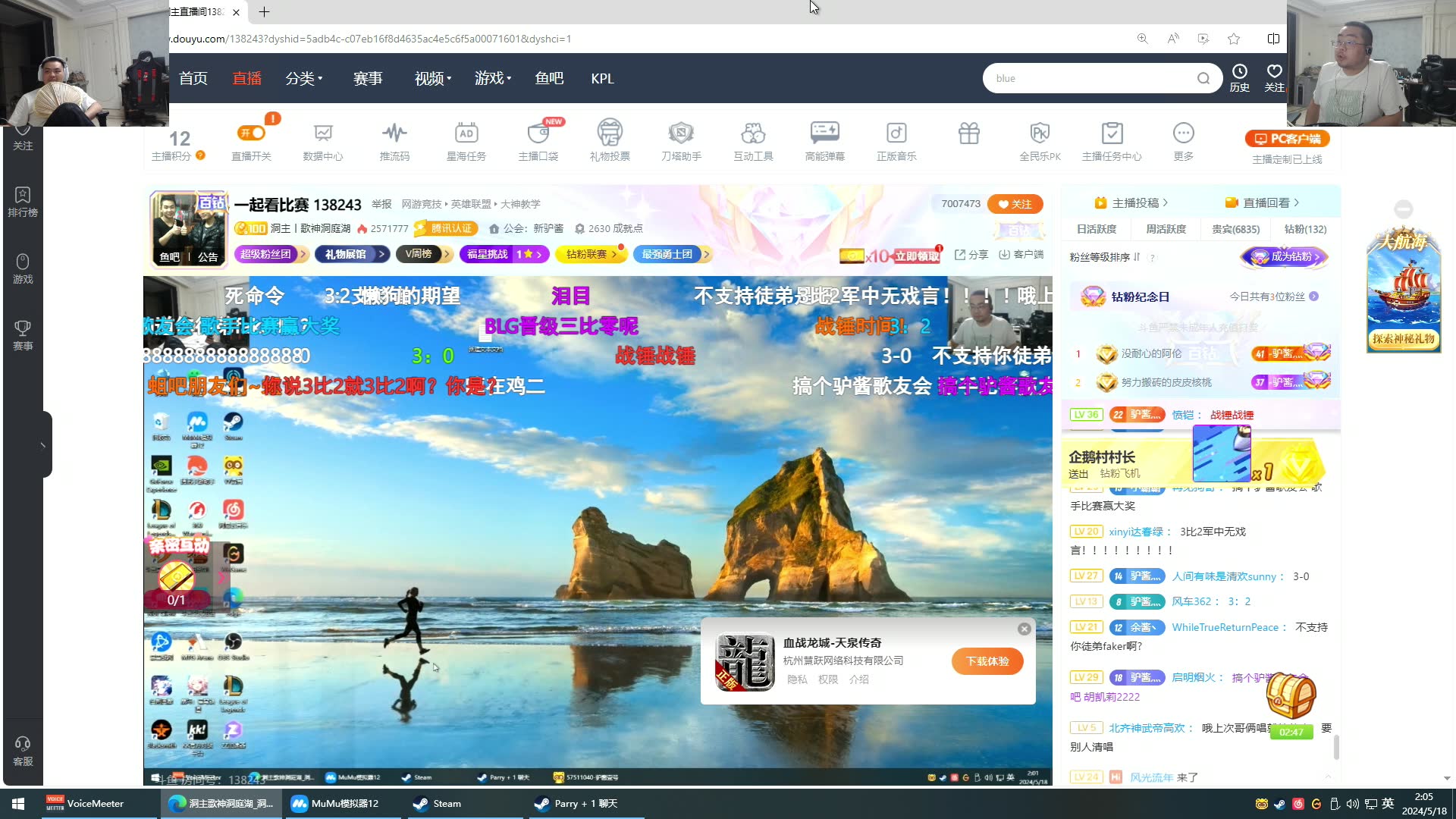The height and width of the screenshot is (819, 1456).
Task: Click 举报 report link
Action: (x=381, y=204)
